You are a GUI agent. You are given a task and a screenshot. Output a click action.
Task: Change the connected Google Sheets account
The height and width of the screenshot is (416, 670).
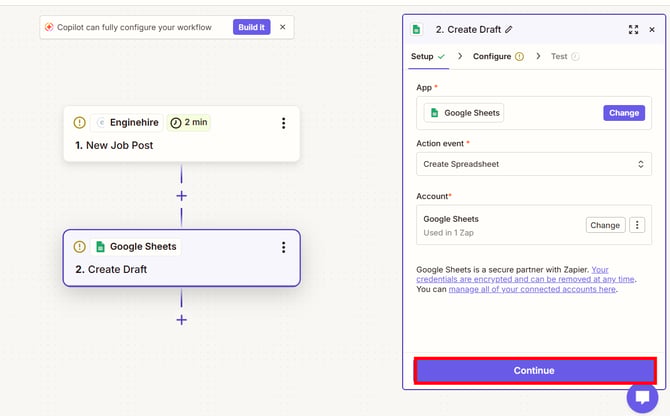pos(605,225)
